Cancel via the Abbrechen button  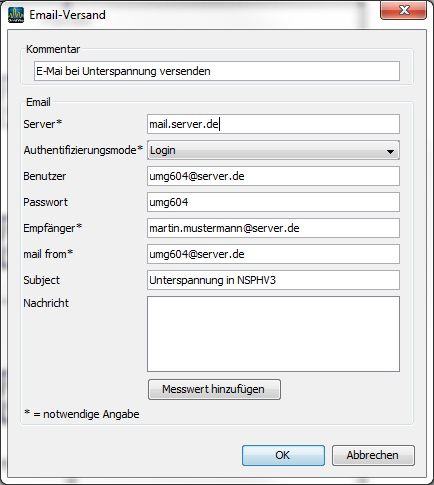[373, 455]
